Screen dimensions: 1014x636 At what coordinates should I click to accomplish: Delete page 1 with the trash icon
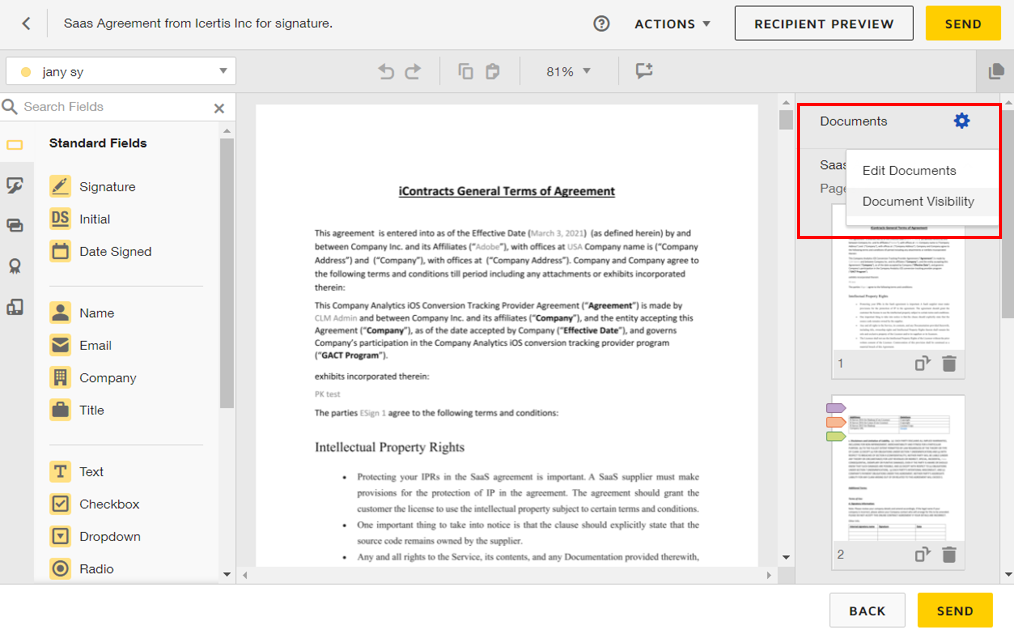(x=949, y=364)
